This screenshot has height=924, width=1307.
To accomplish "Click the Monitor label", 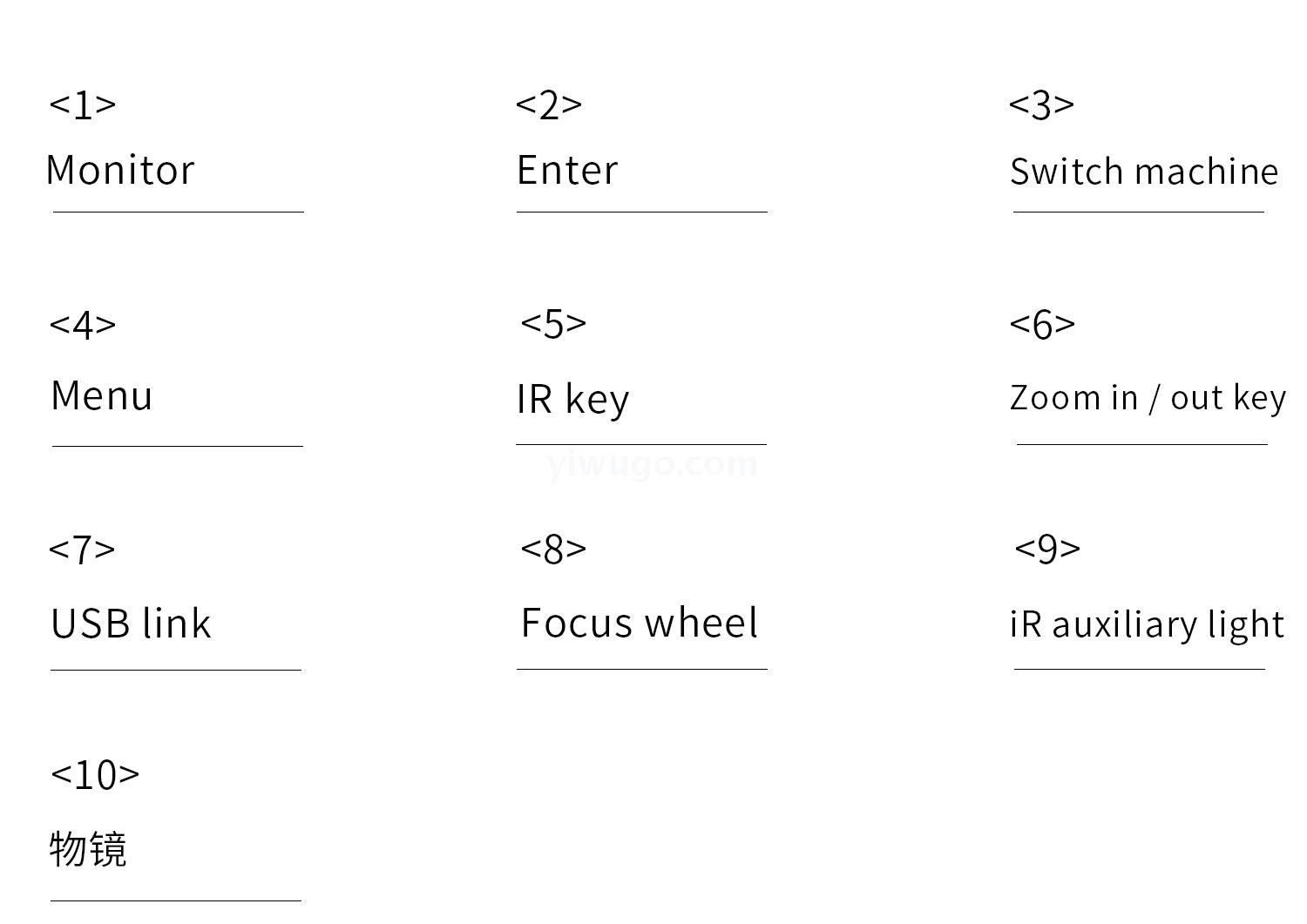I will 120,170.
